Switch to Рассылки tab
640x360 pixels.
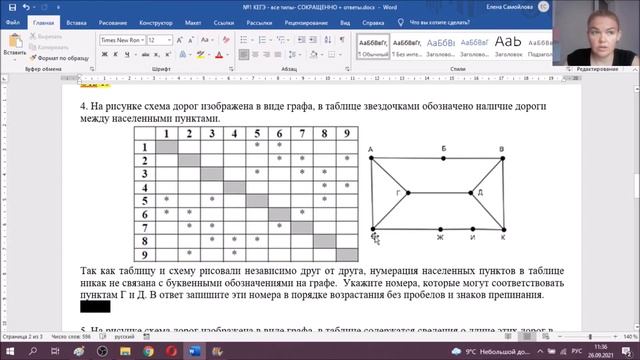(259, 23)
